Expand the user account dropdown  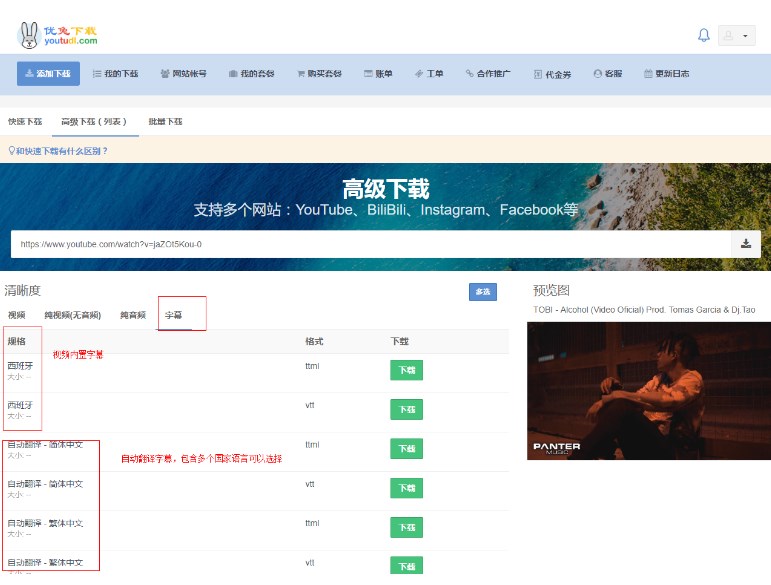pos(737,35)
